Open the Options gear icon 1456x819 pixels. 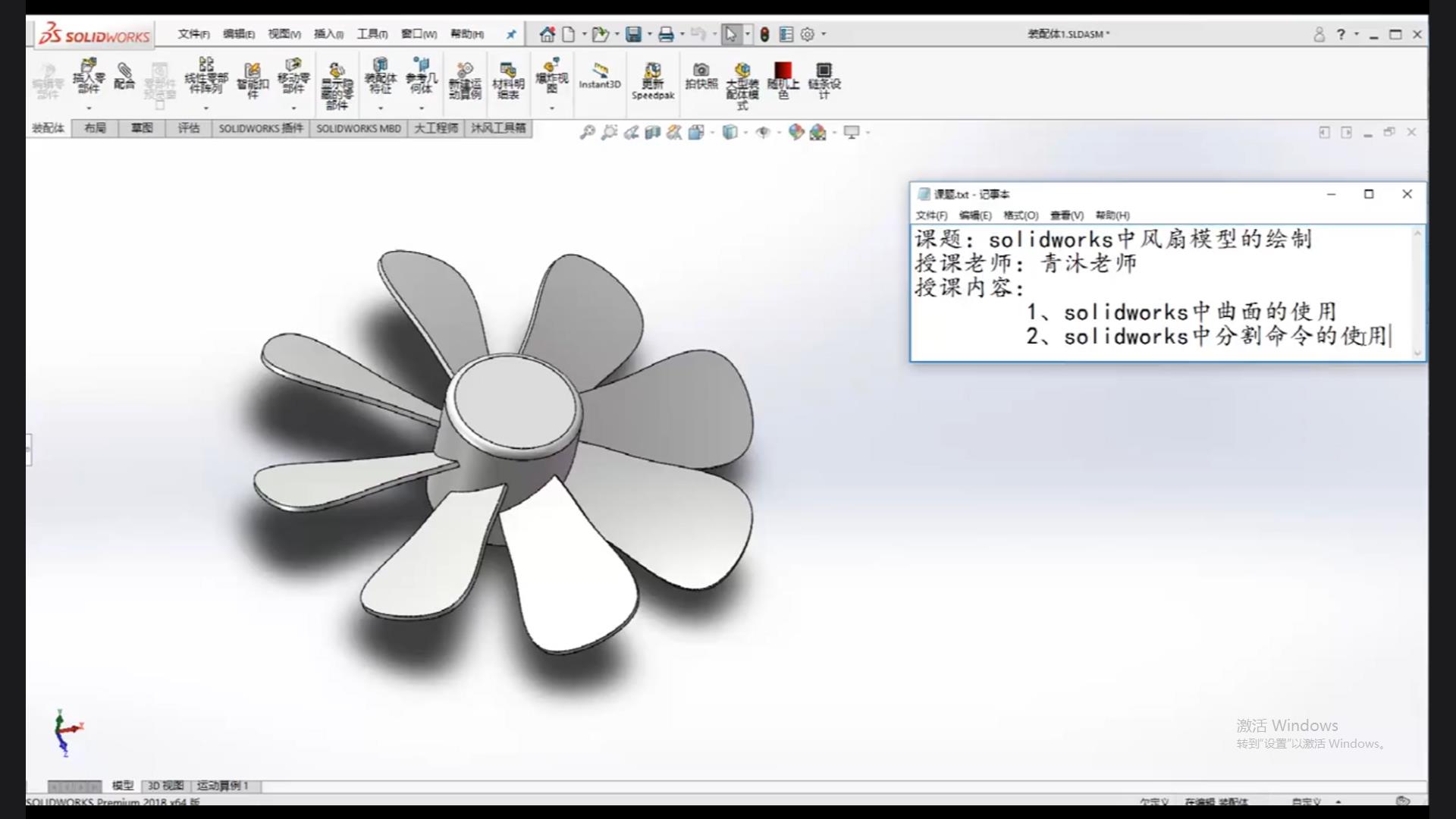tap(808, 34)
